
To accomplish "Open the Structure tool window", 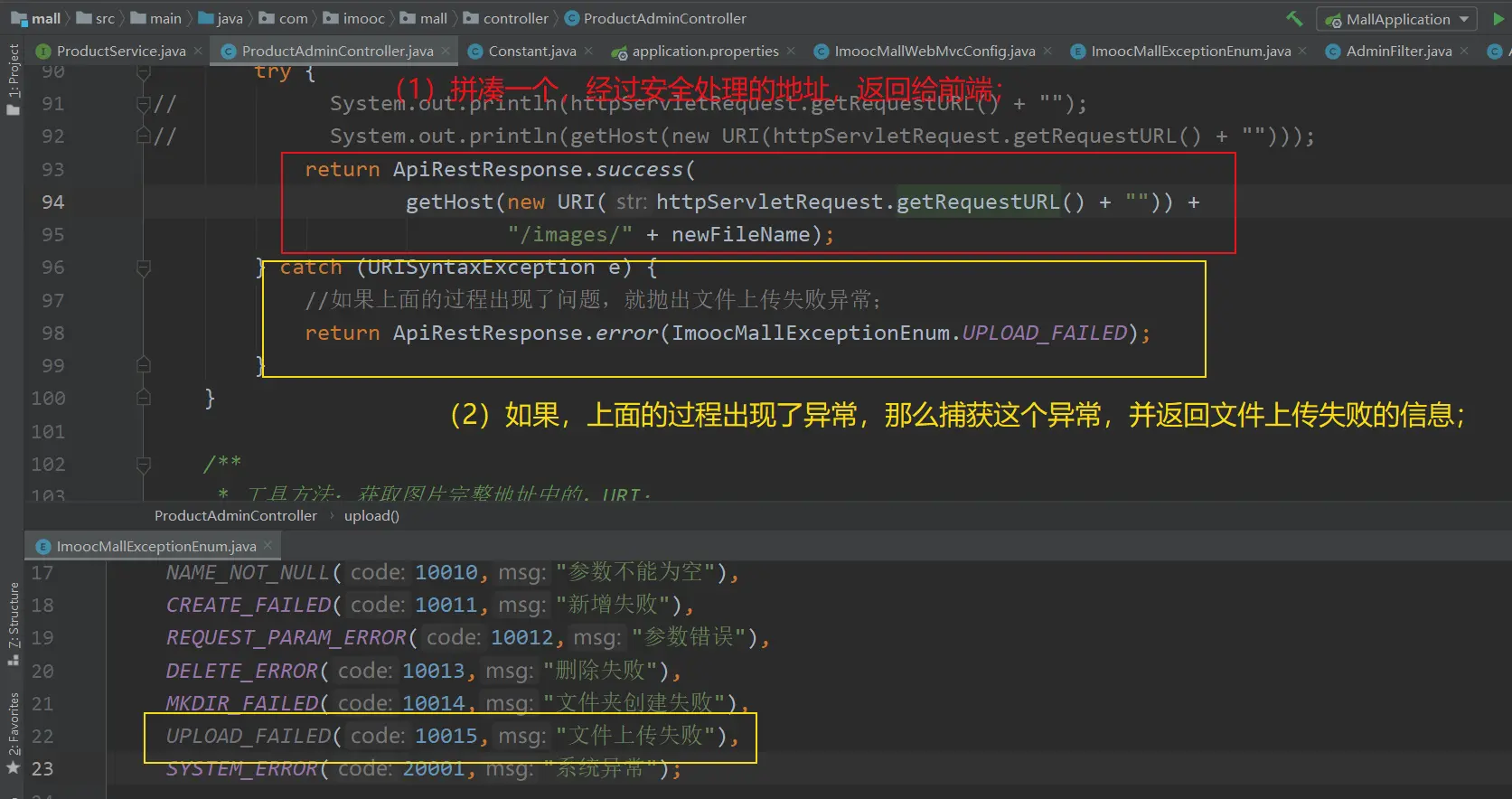I will point(13,624).
